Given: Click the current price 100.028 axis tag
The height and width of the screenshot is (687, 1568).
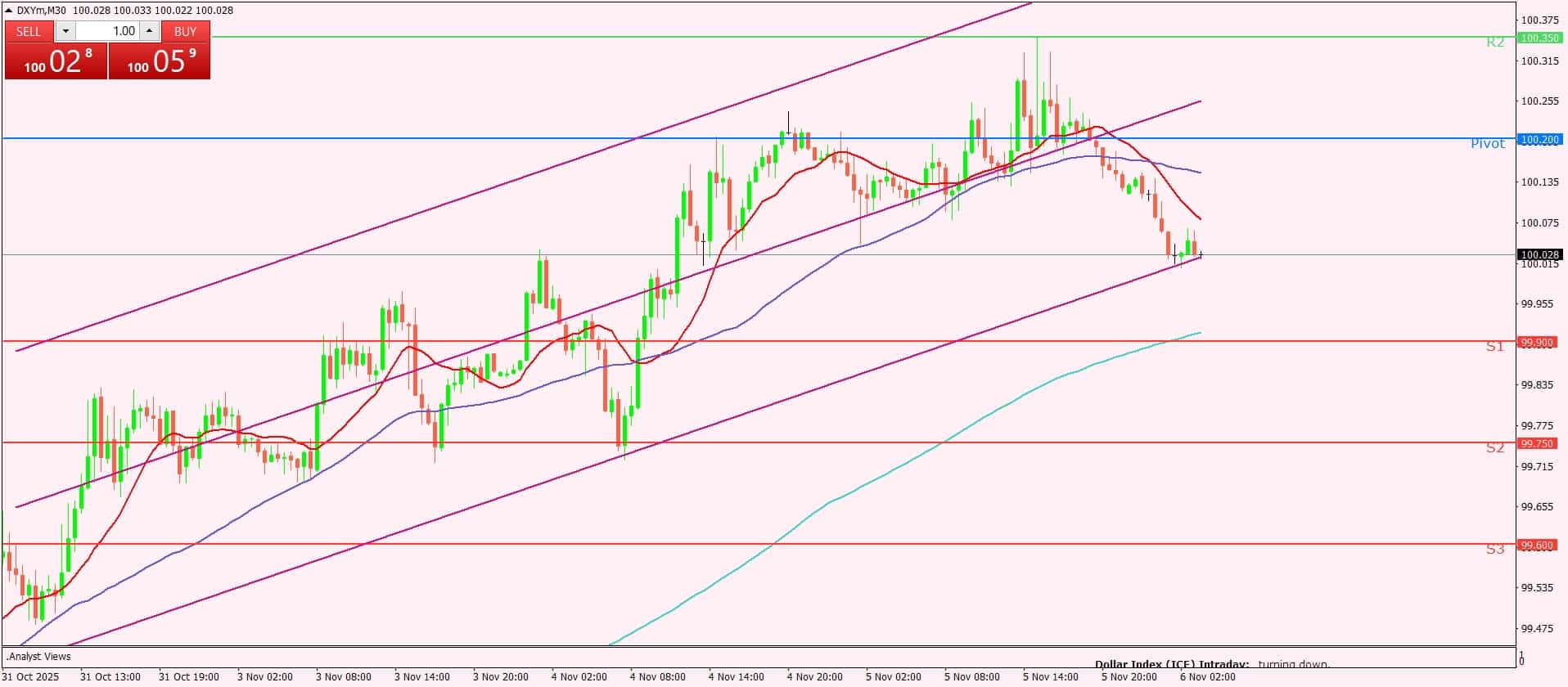Looking at the screenshot, I should (1539, 254).
